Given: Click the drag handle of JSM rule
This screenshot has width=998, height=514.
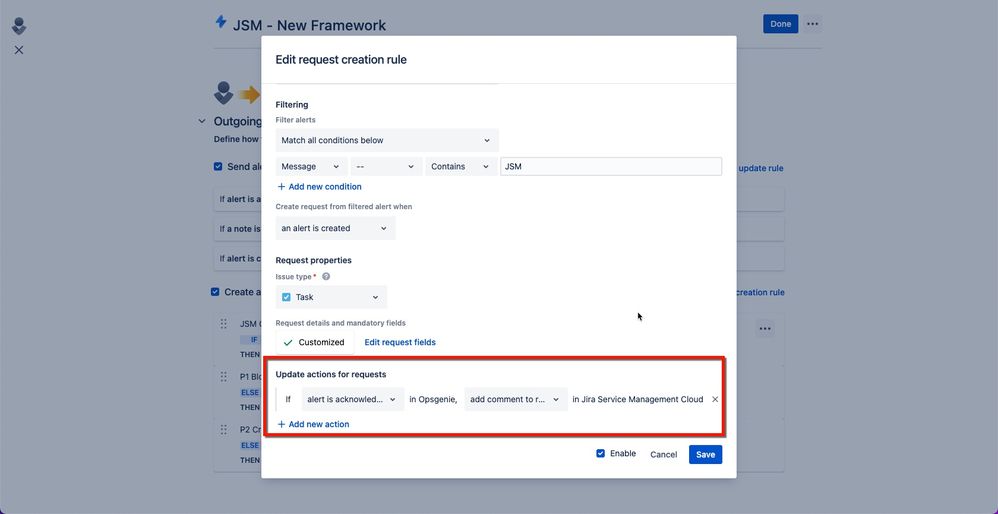Looking at the screenshot, I should tap(223, 324).
